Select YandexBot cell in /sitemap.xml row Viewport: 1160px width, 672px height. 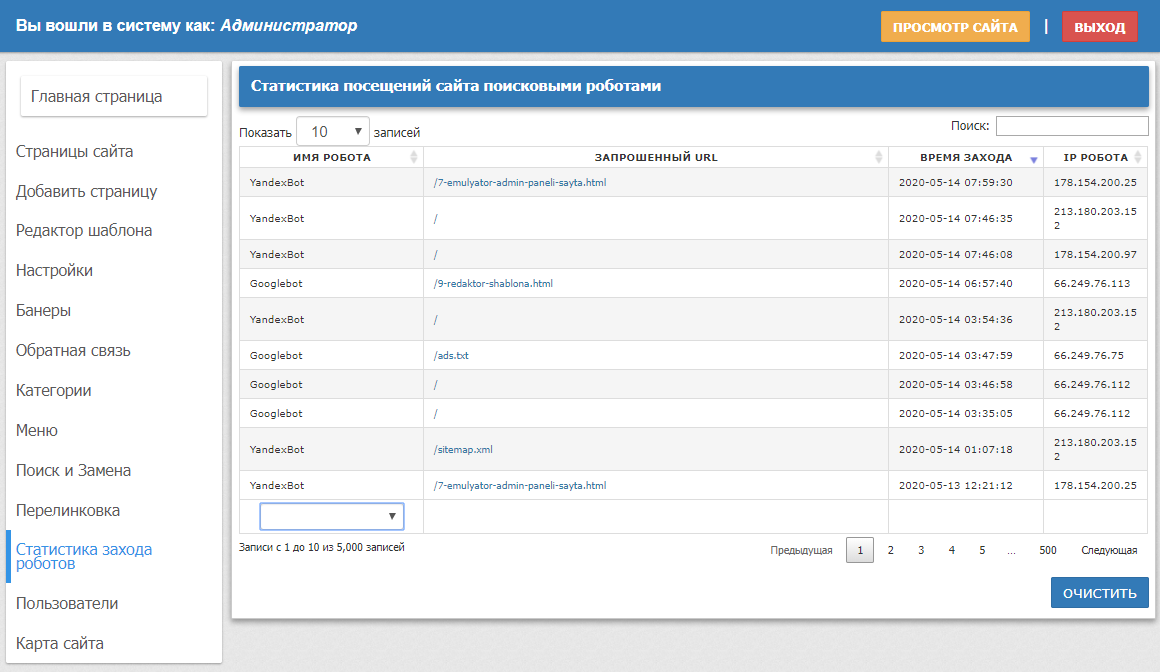(331, 449)
